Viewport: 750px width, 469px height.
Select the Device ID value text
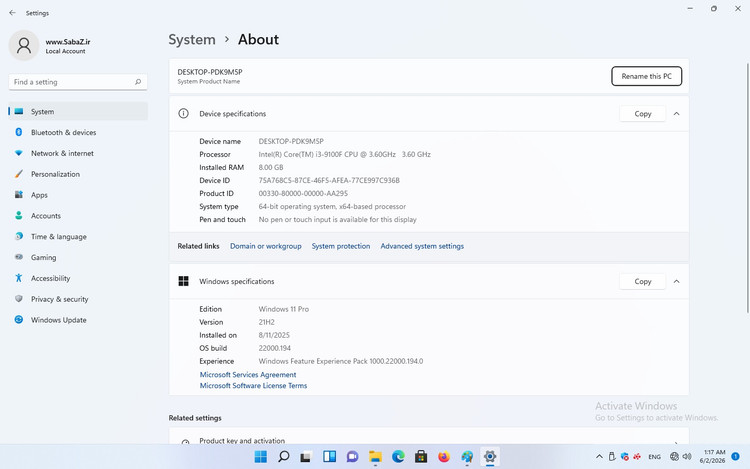click(x=329, y=181)
